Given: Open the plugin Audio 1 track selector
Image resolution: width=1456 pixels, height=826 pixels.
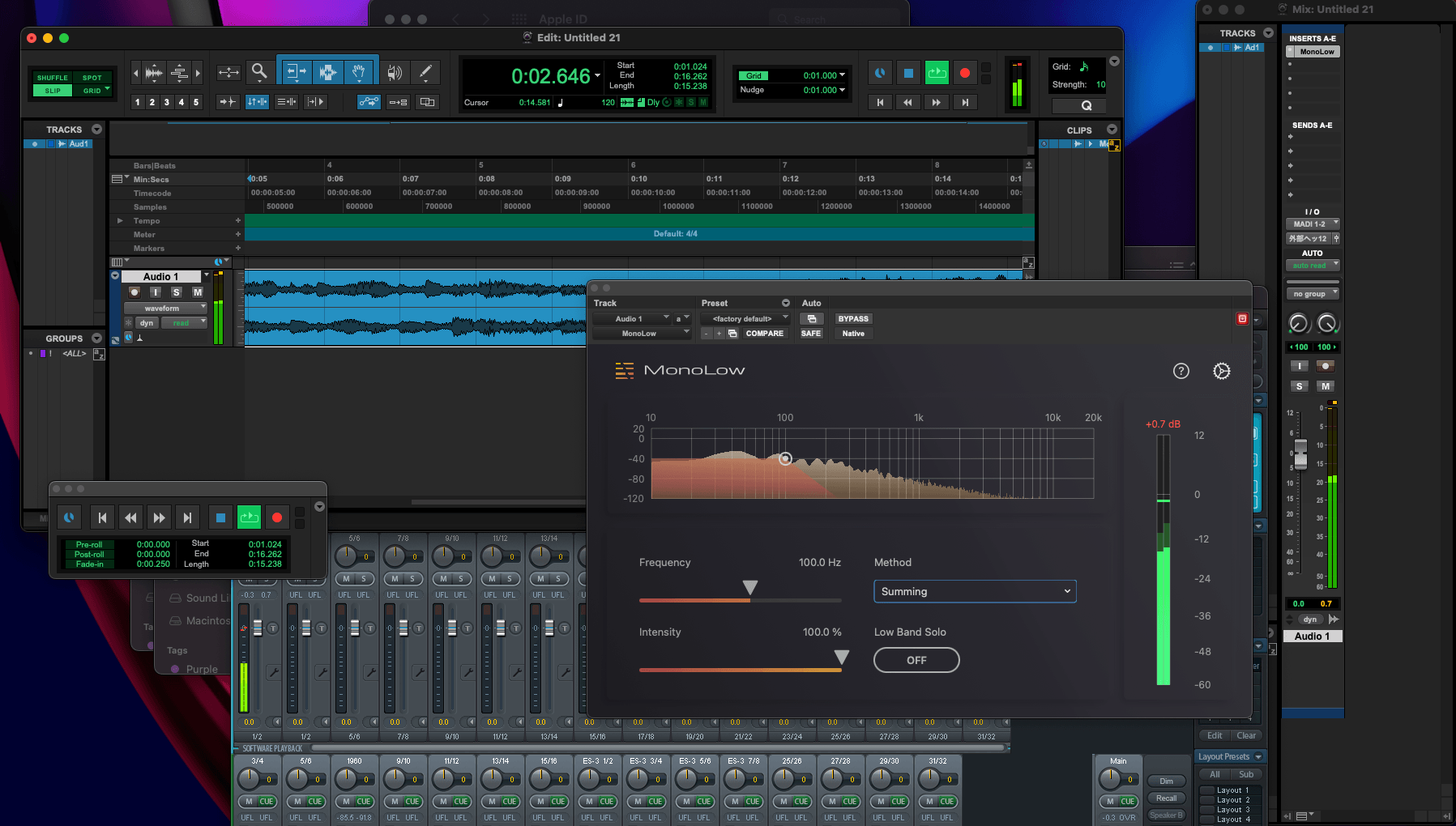Looking at the screenshot, I should pyautogui.click(x=631, y=319).
